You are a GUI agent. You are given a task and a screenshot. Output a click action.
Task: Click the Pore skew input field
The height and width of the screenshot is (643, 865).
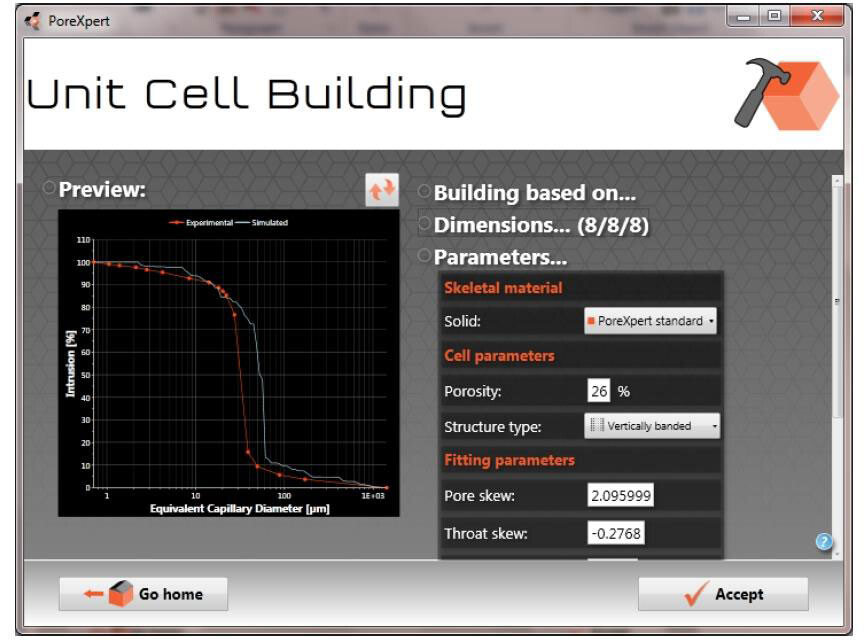coord(621,495)
